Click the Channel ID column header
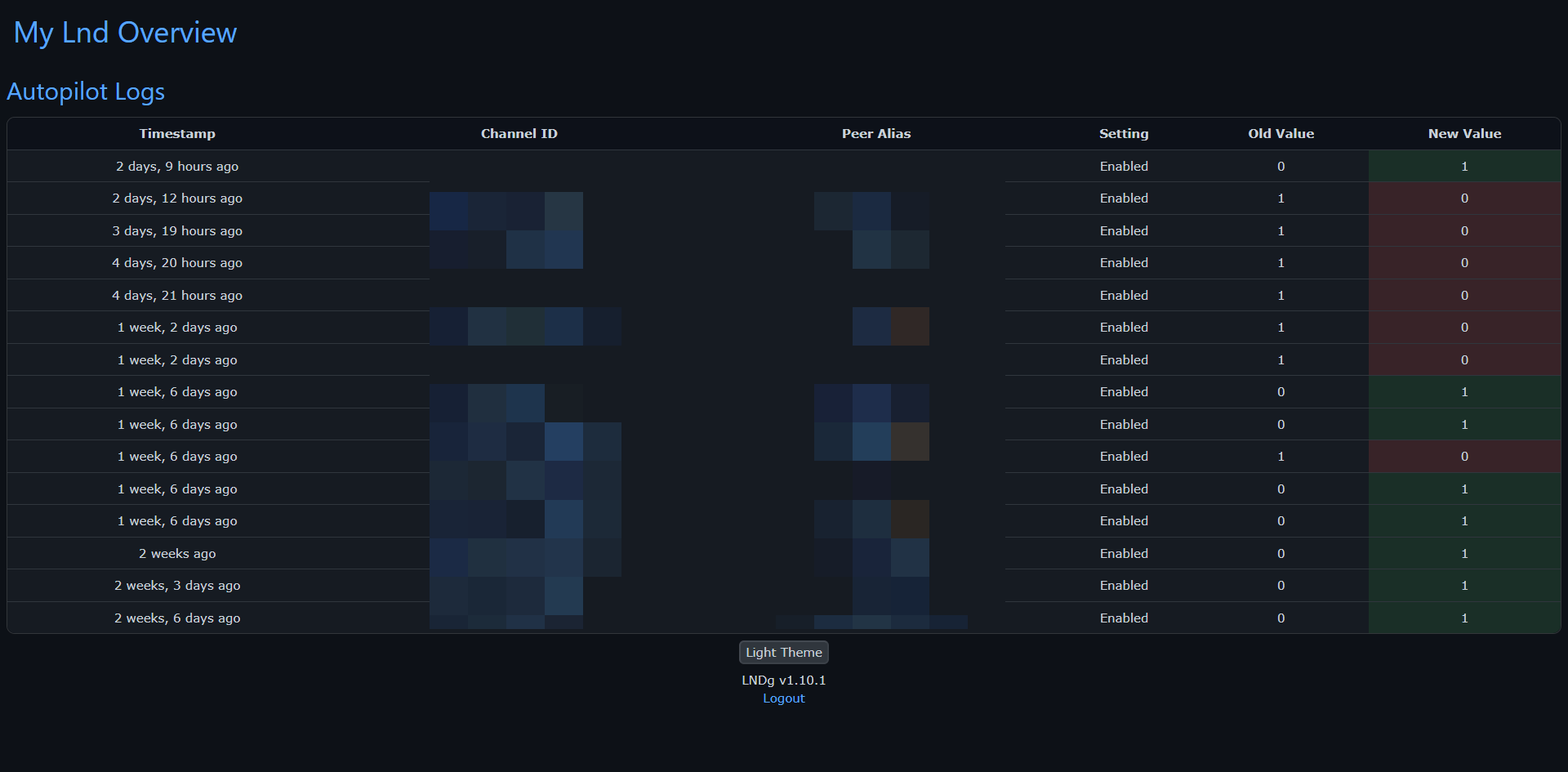This screenshot has height=772, width=1568. (x=519, y=134)
